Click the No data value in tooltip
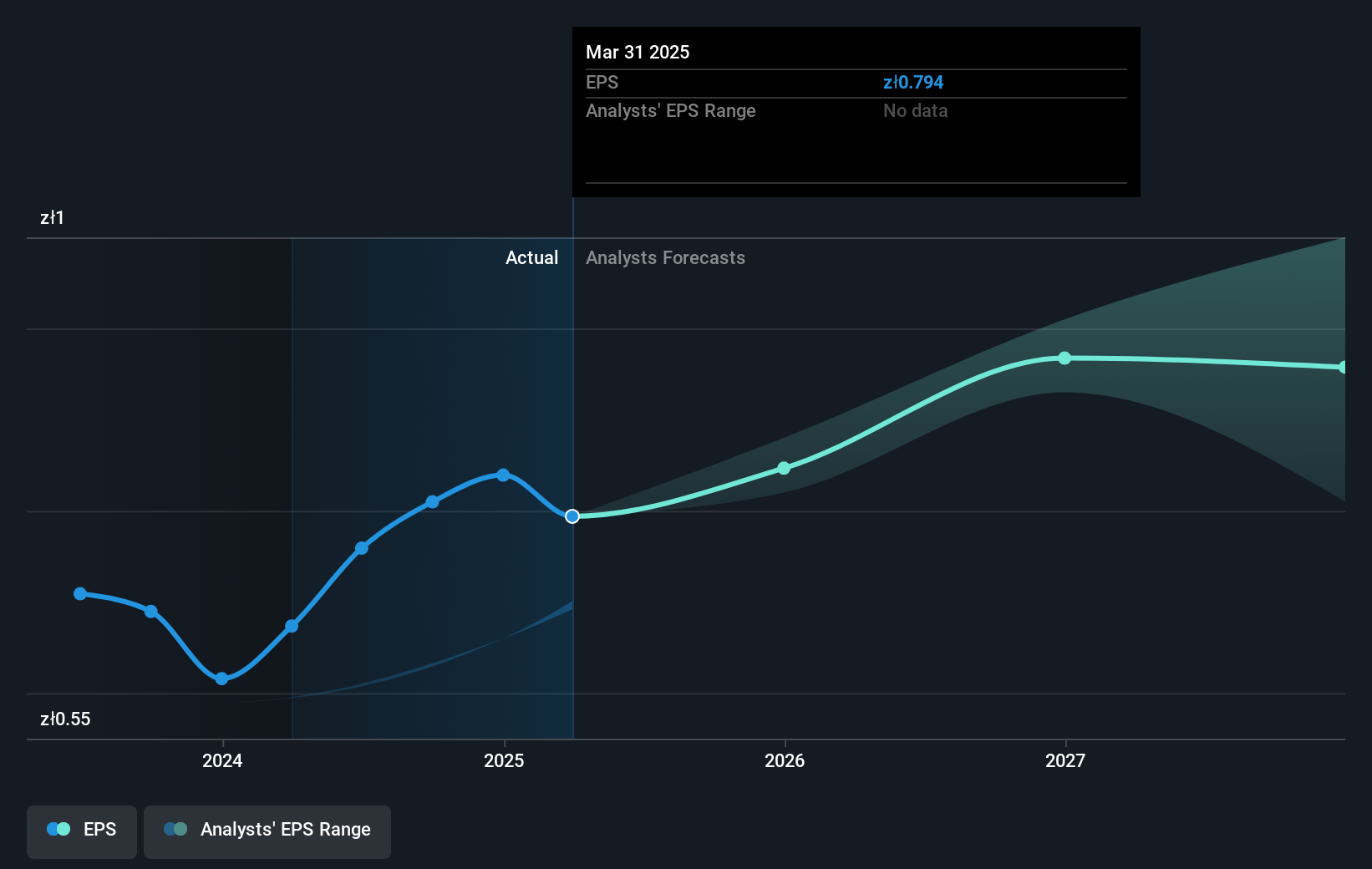 pos(916,111)
